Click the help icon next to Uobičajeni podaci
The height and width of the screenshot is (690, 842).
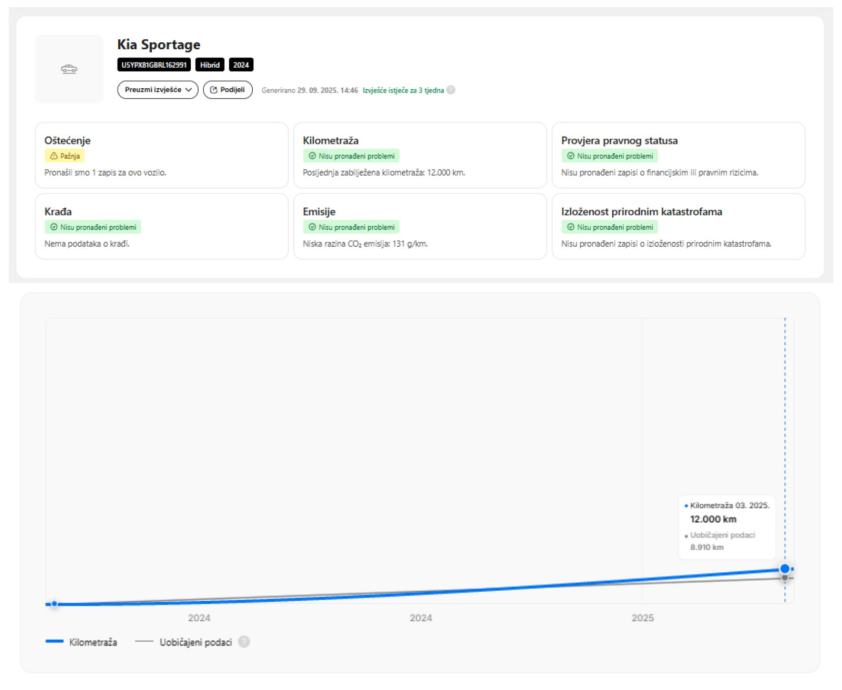tap(243, 642)
